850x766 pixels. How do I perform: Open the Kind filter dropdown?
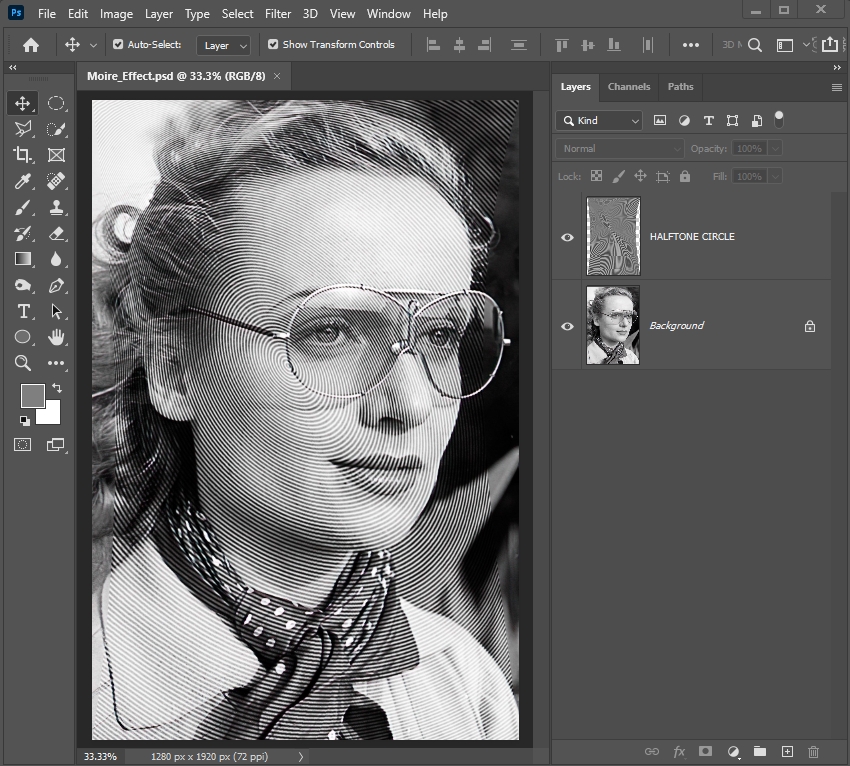coord(600,120)
